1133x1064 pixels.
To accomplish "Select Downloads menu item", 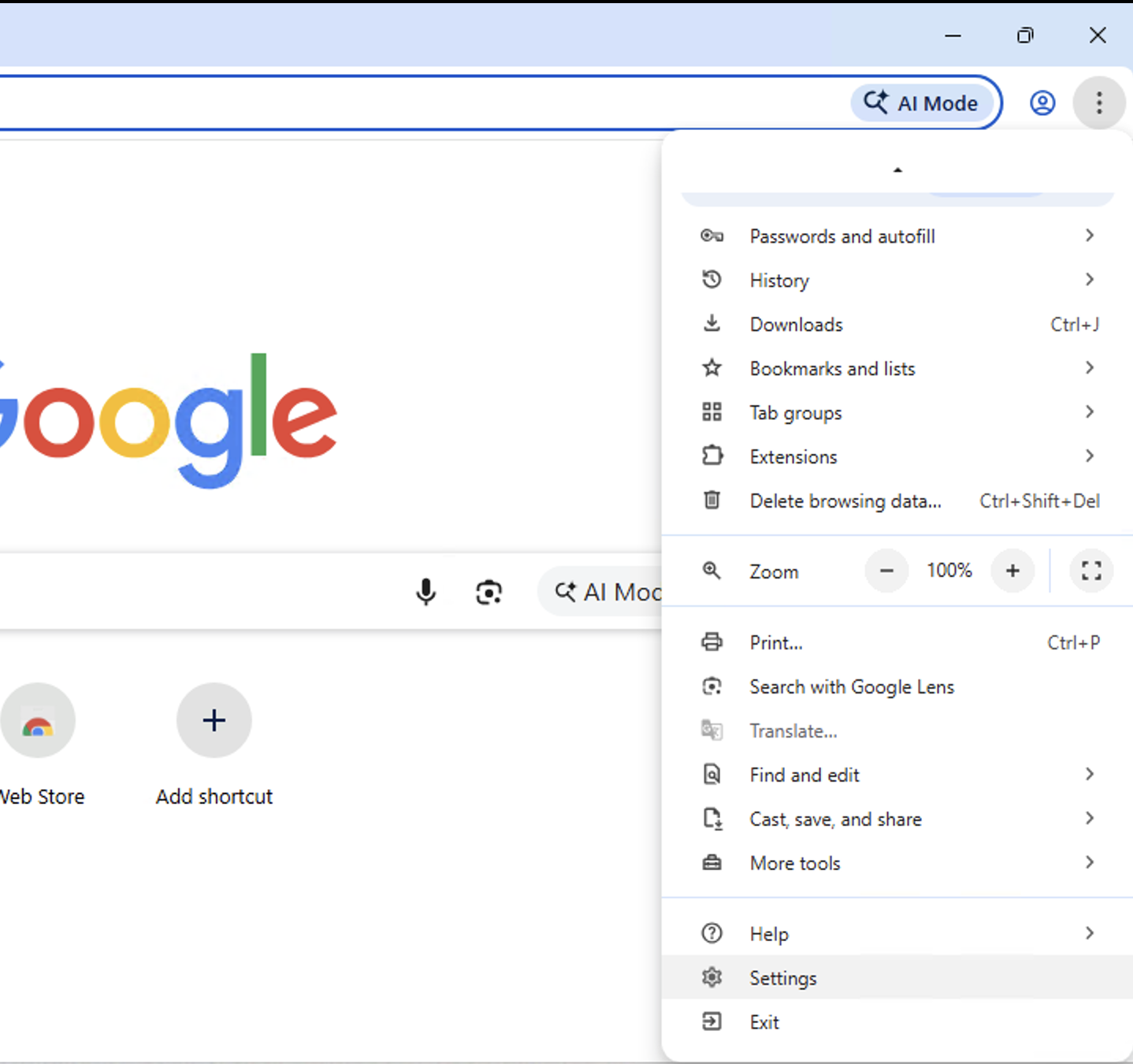I will 796,325.
